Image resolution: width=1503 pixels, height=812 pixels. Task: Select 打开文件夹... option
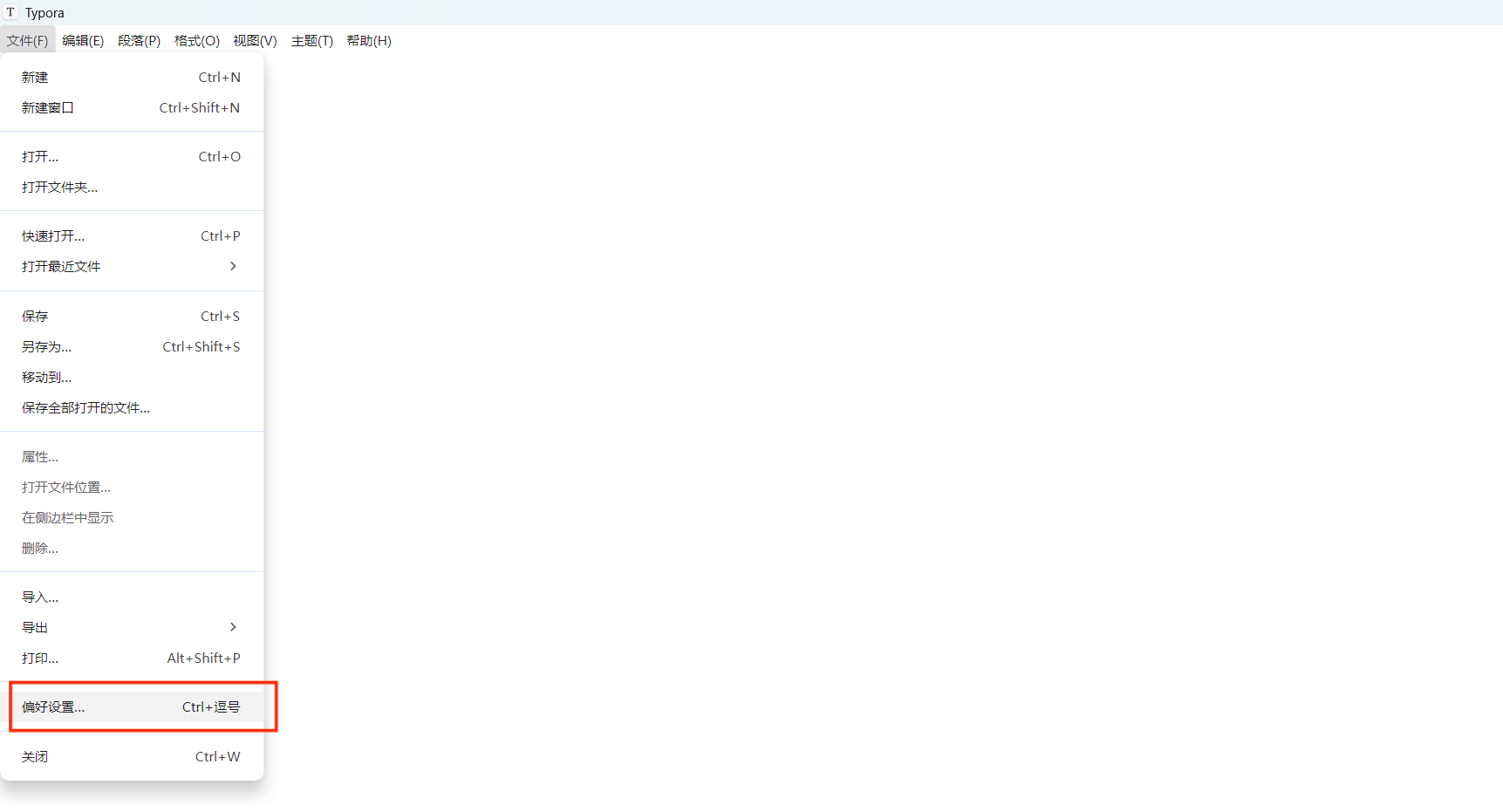click(59, 188)
